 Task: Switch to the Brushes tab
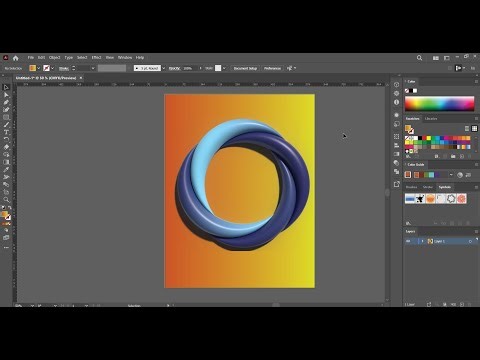pos(412,187)
